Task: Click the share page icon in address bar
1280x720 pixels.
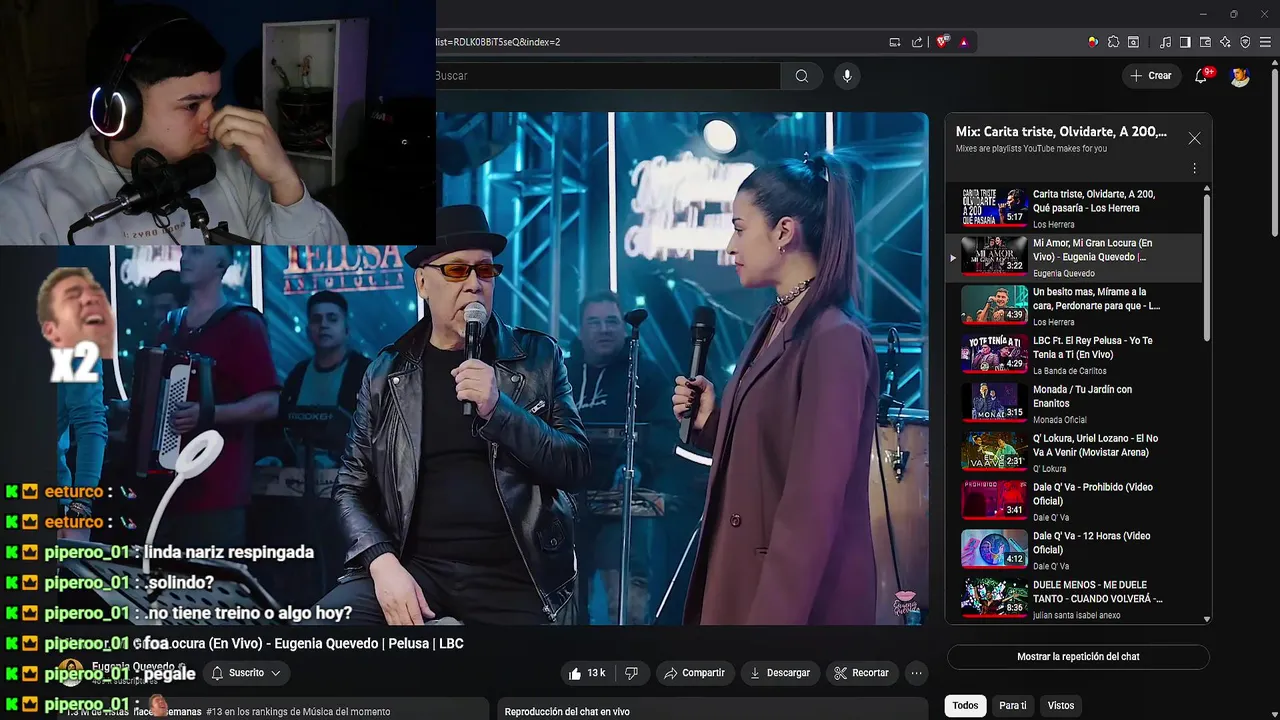Action: click(917, 42)
